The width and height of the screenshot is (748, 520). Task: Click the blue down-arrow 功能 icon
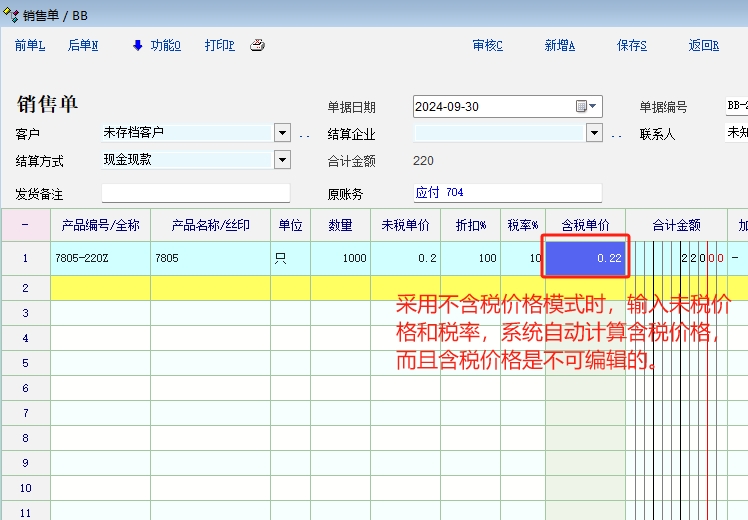(138, 45)
